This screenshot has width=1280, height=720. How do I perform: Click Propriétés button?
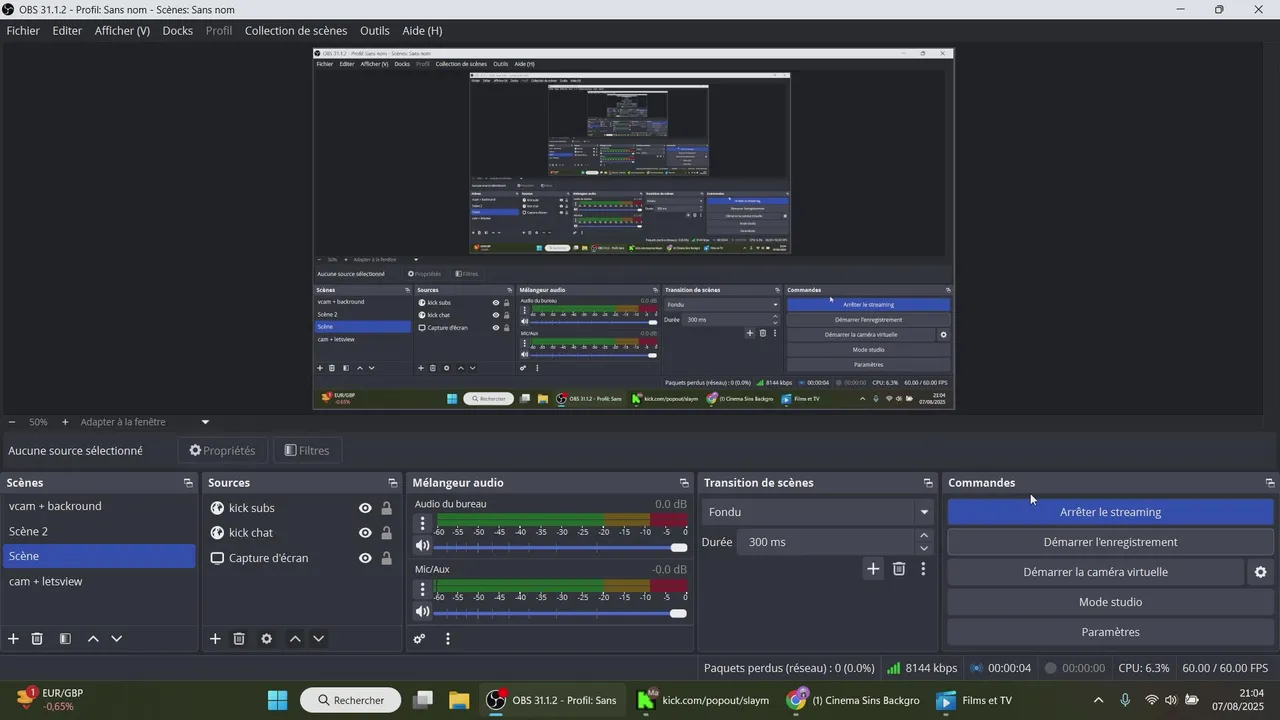(x=223, y=451)
